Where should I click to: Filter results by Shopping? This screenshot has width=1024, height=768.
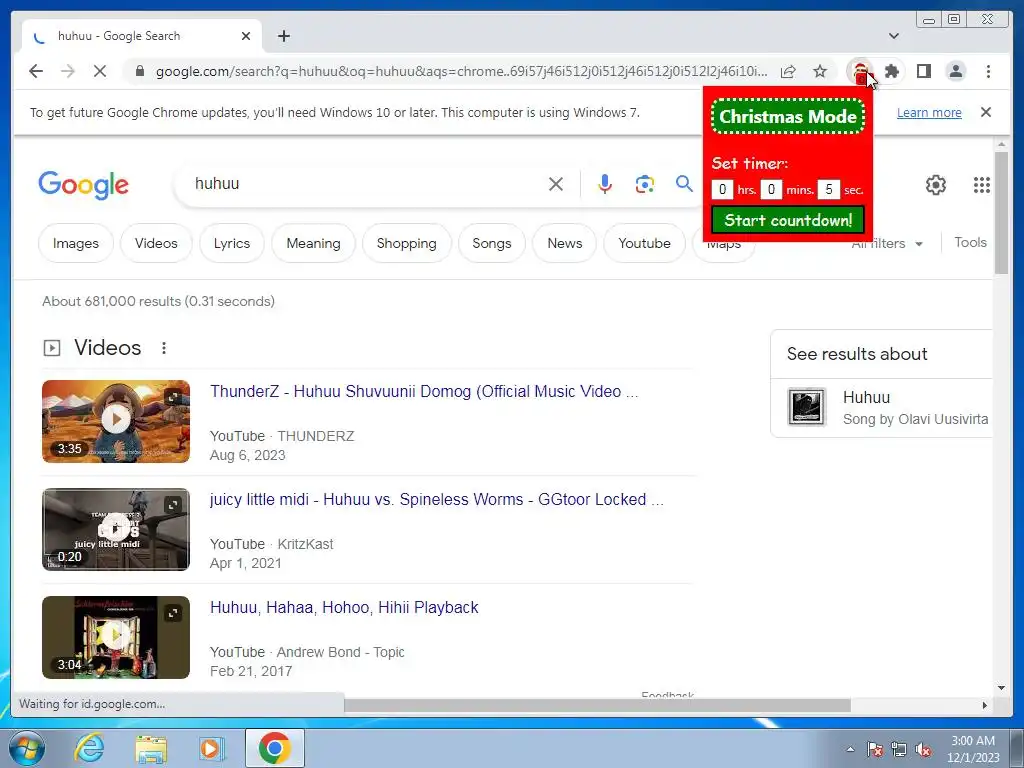point(406,243)
